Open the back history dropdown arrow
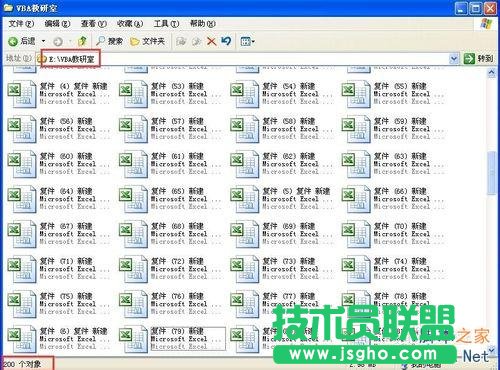Viewport: 500px width, 370px height. [43, 41]
